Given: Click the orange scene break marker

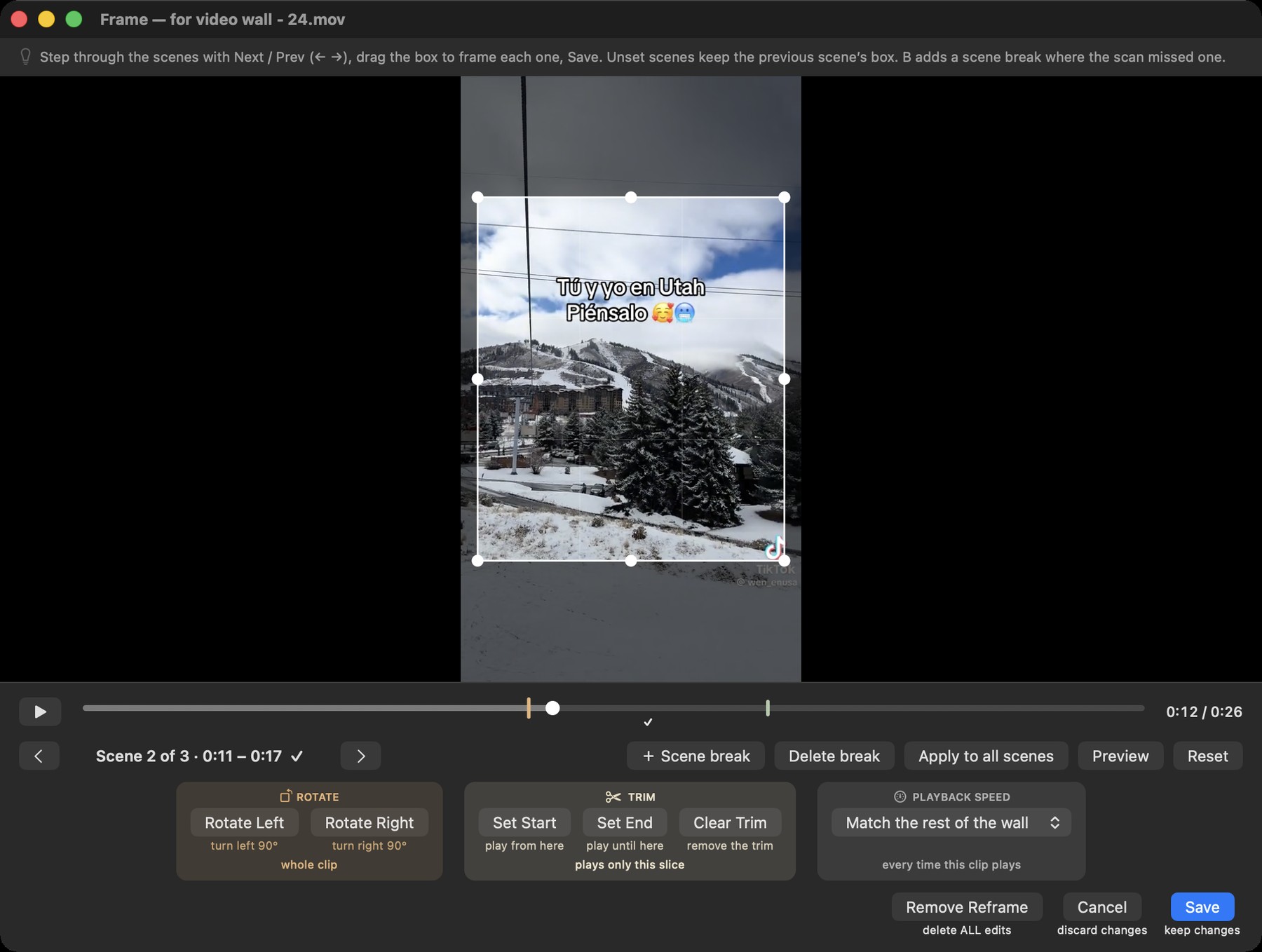Looking at the screenshot, I should (529, 708).
